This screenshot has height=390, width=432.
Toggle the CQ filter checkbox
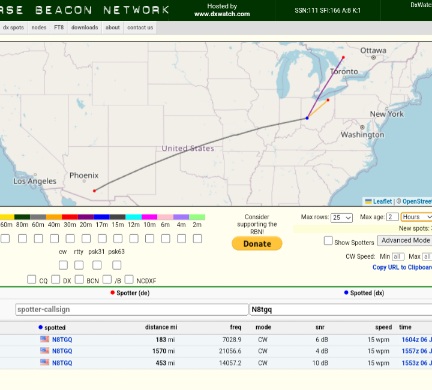[31, 279]
